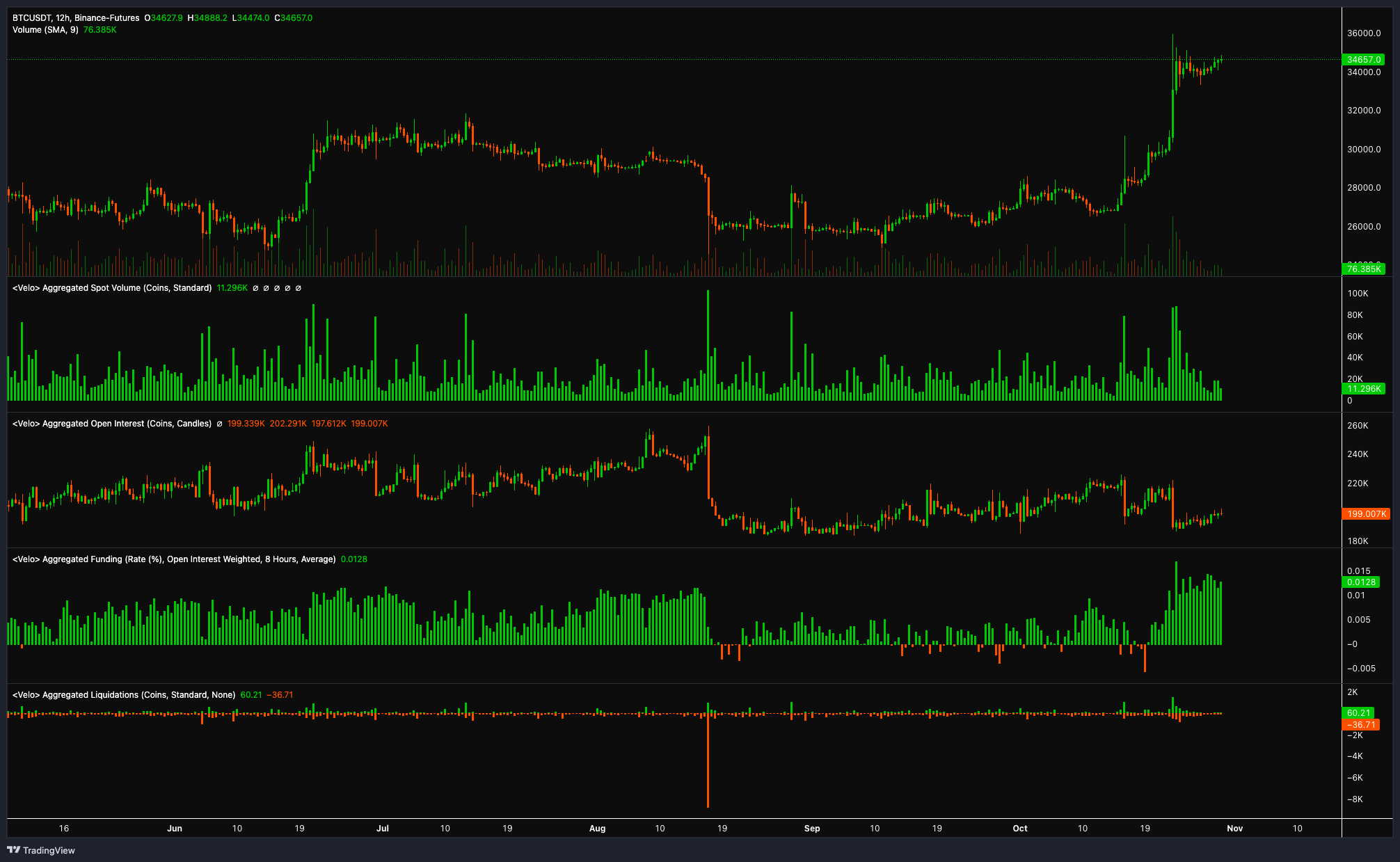Click the 11.296K spot volume scale label
Screen dimensions: 1400x862
tap(1364, 389)
